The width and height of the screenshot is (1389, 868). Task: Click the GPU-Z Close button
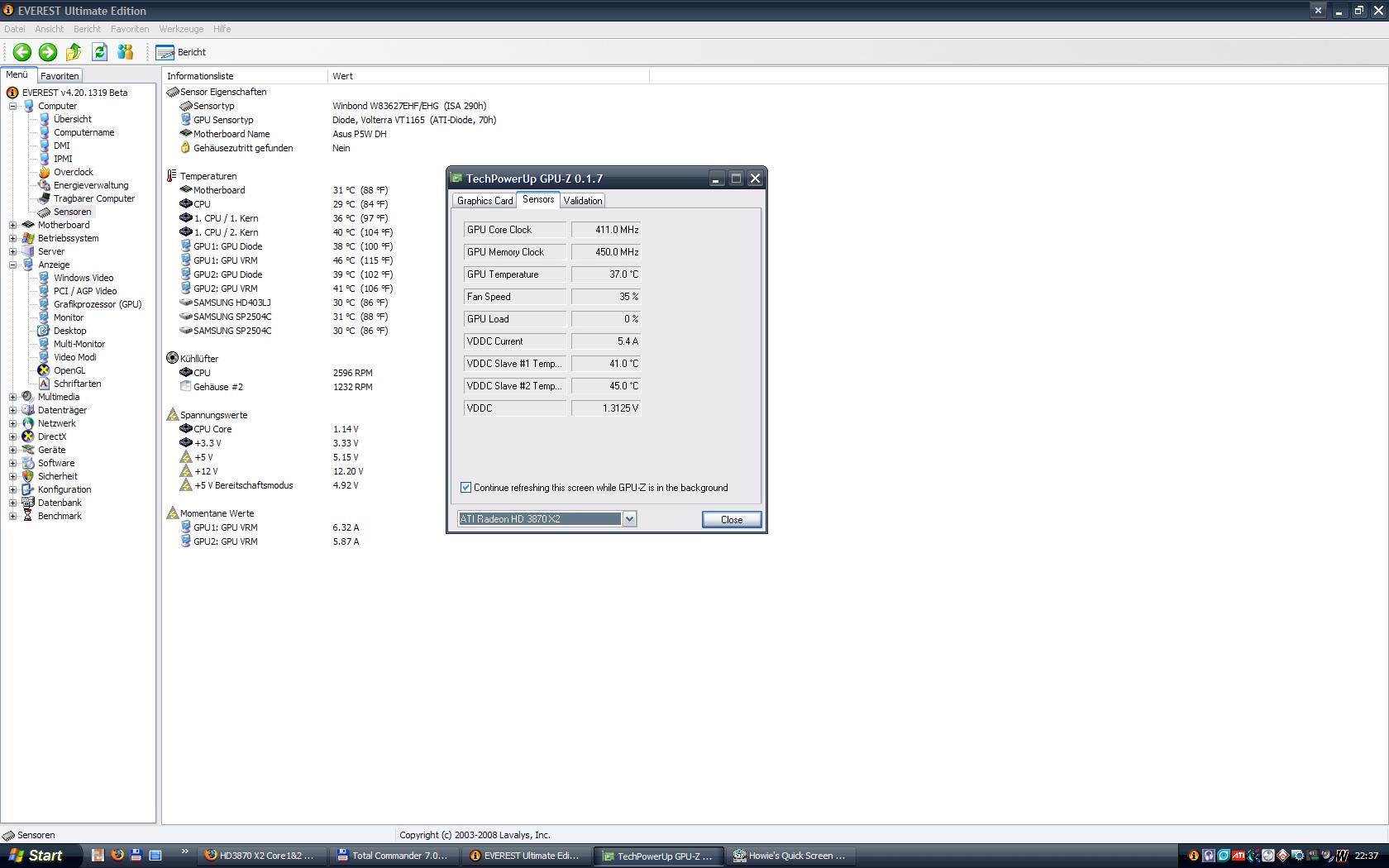coord(732,519)
